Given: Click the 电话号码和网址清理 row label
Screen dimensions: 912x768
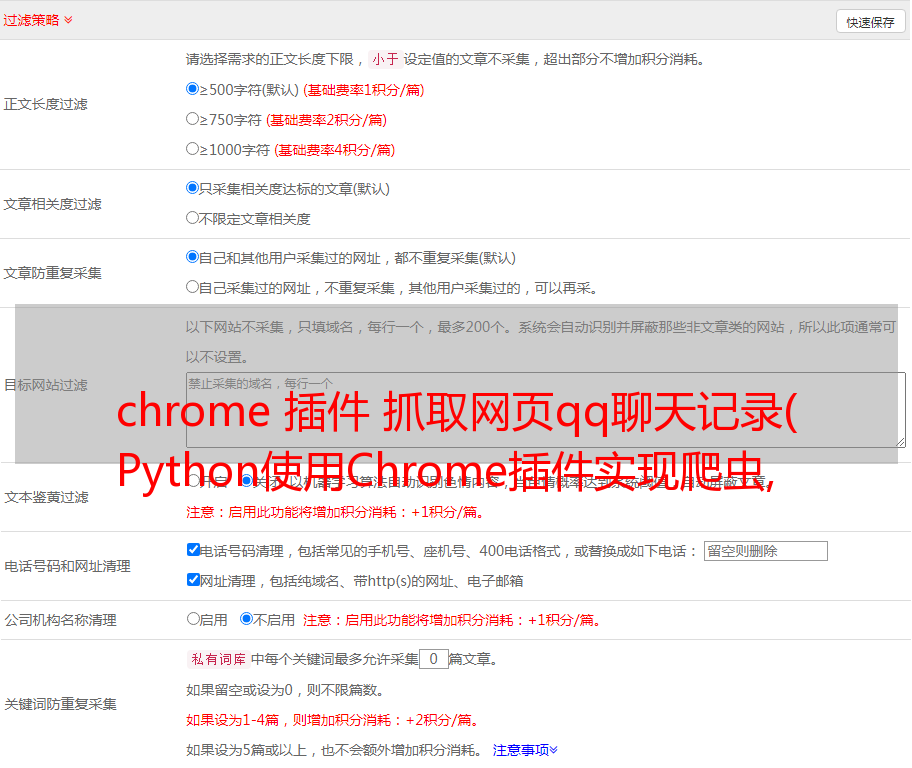Looking at the screenshot, I should (67, 566).
